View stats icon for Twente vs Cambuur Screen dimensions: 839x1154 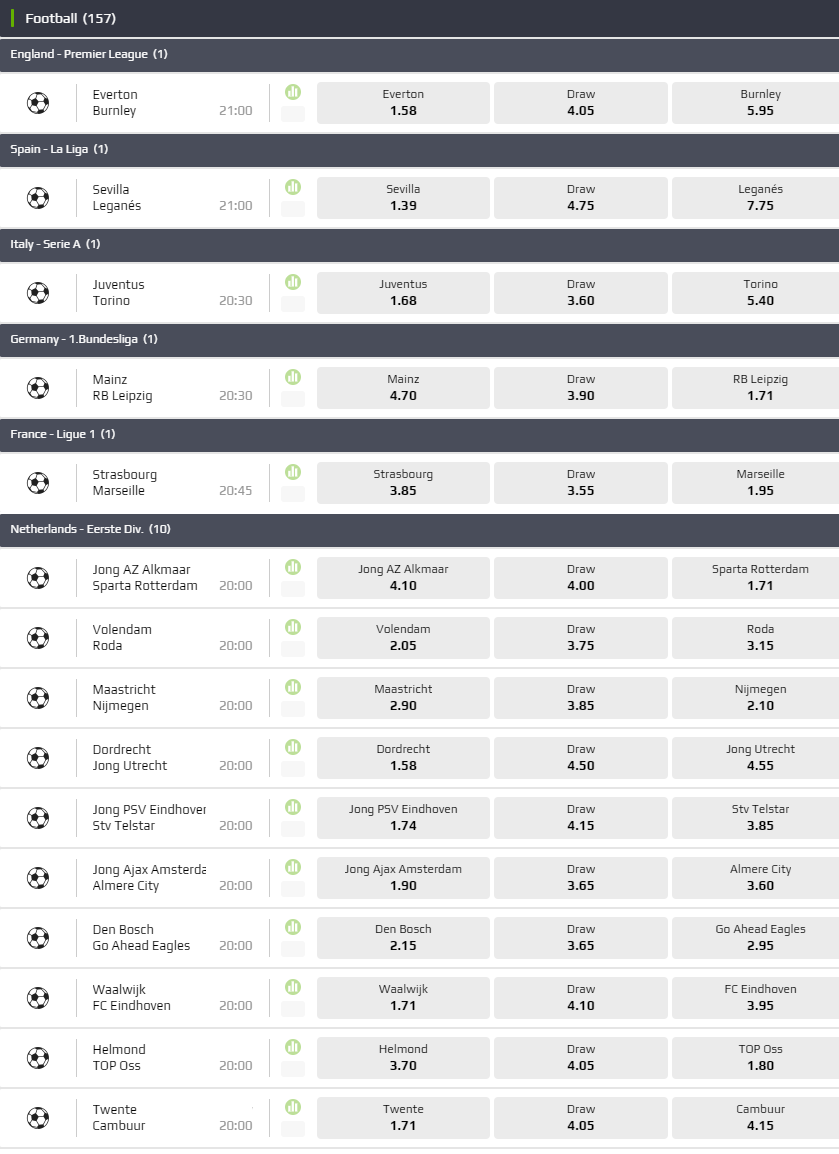pos(293,1106)
